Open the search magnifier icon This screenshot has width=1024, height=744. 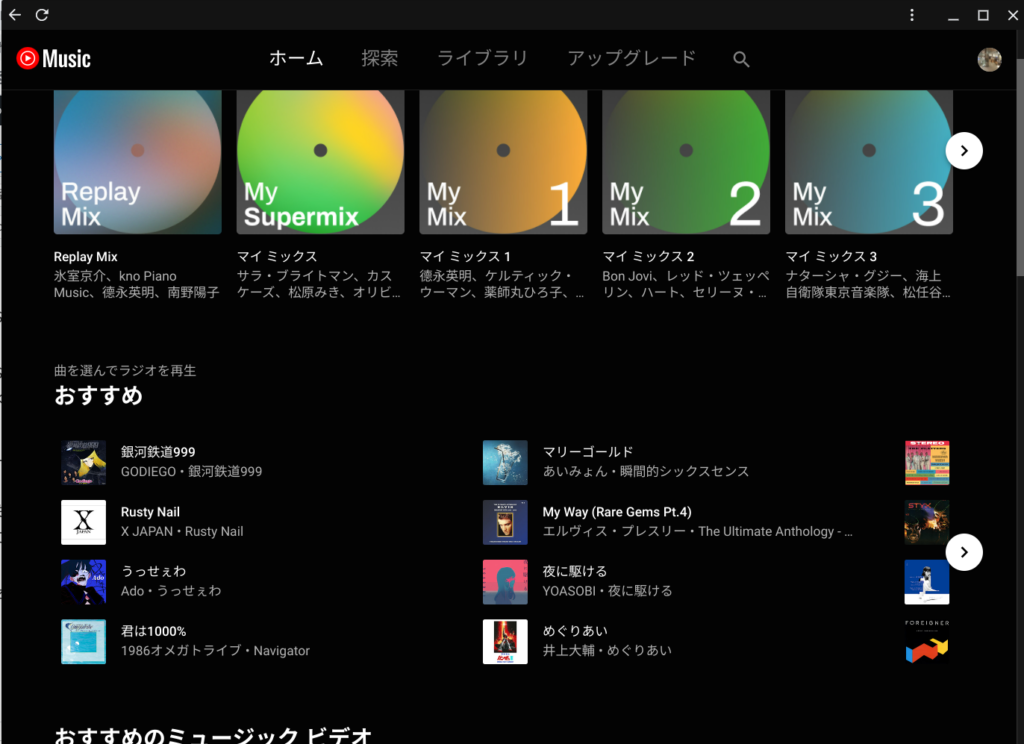click(741, 59)
